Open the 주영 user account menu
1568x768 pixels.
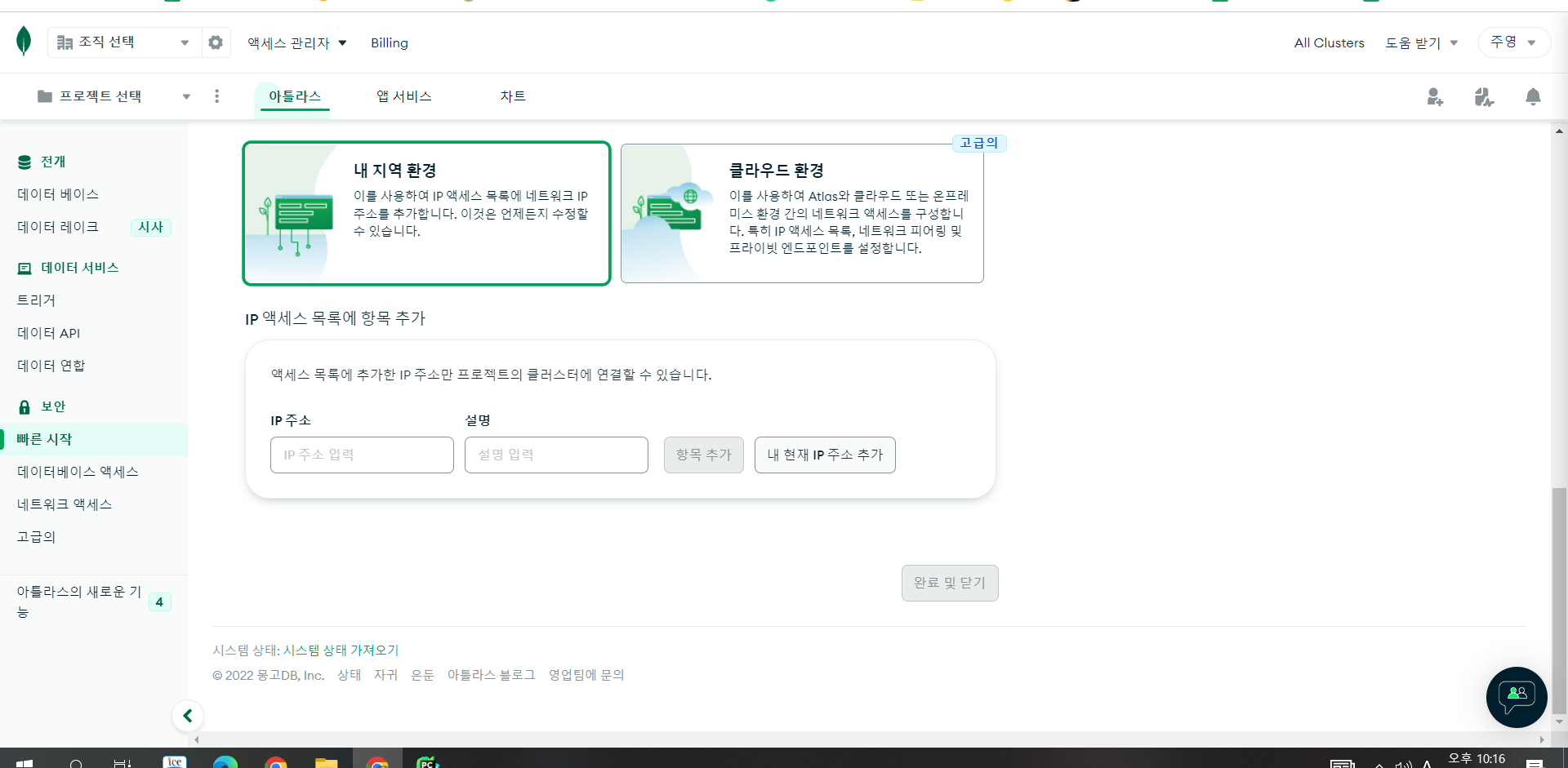pos(1513,42)
